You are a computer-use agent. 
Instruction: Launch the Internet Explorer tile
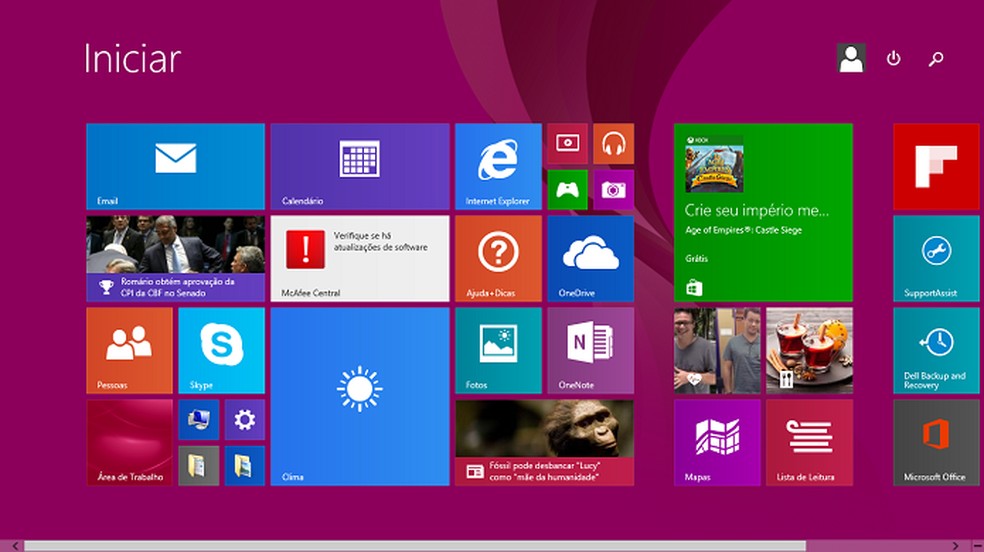pyautogui.click(x=498, y=166)
